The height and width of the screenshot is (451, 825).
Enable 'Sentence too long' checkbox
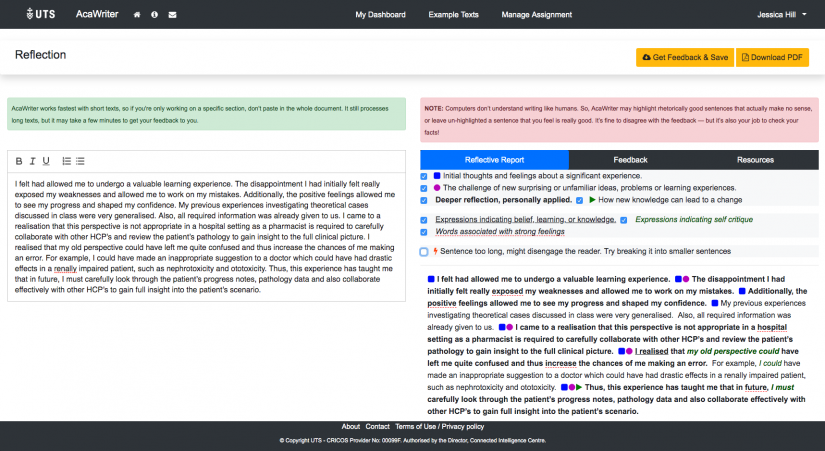pos(424,252)
